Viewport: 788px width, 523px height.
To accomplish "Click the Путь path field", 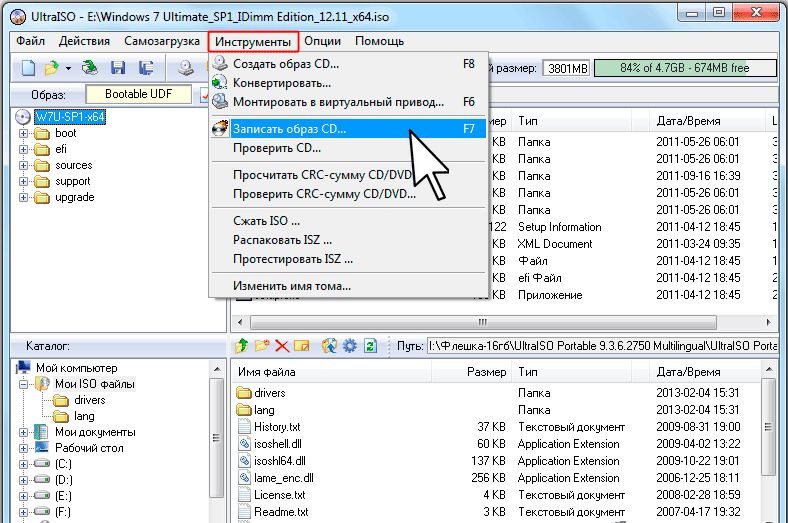I will (x=602, y=346).
